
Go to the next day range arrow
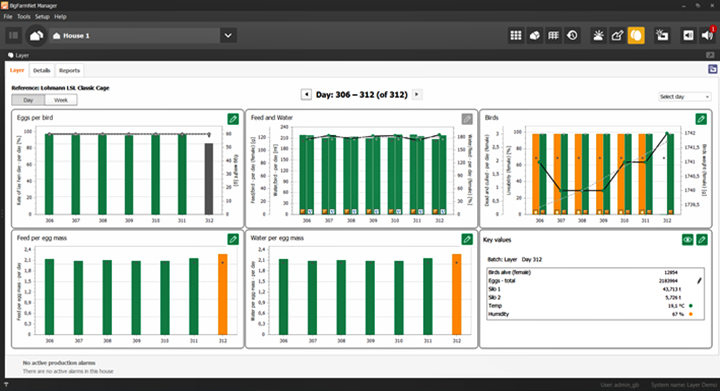tap(416, 95)
